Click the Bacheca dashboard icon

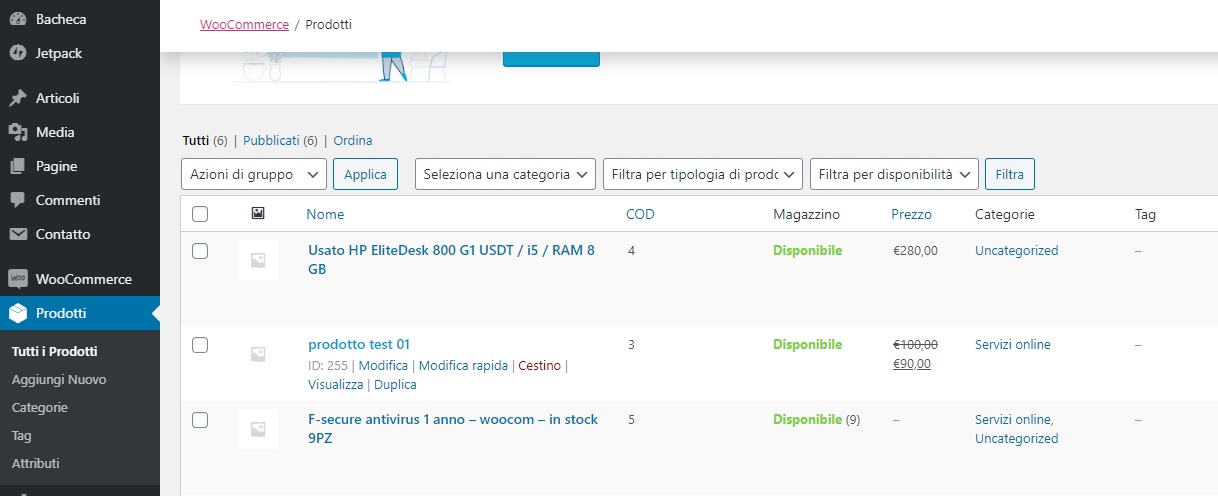[x=17, y=19]
